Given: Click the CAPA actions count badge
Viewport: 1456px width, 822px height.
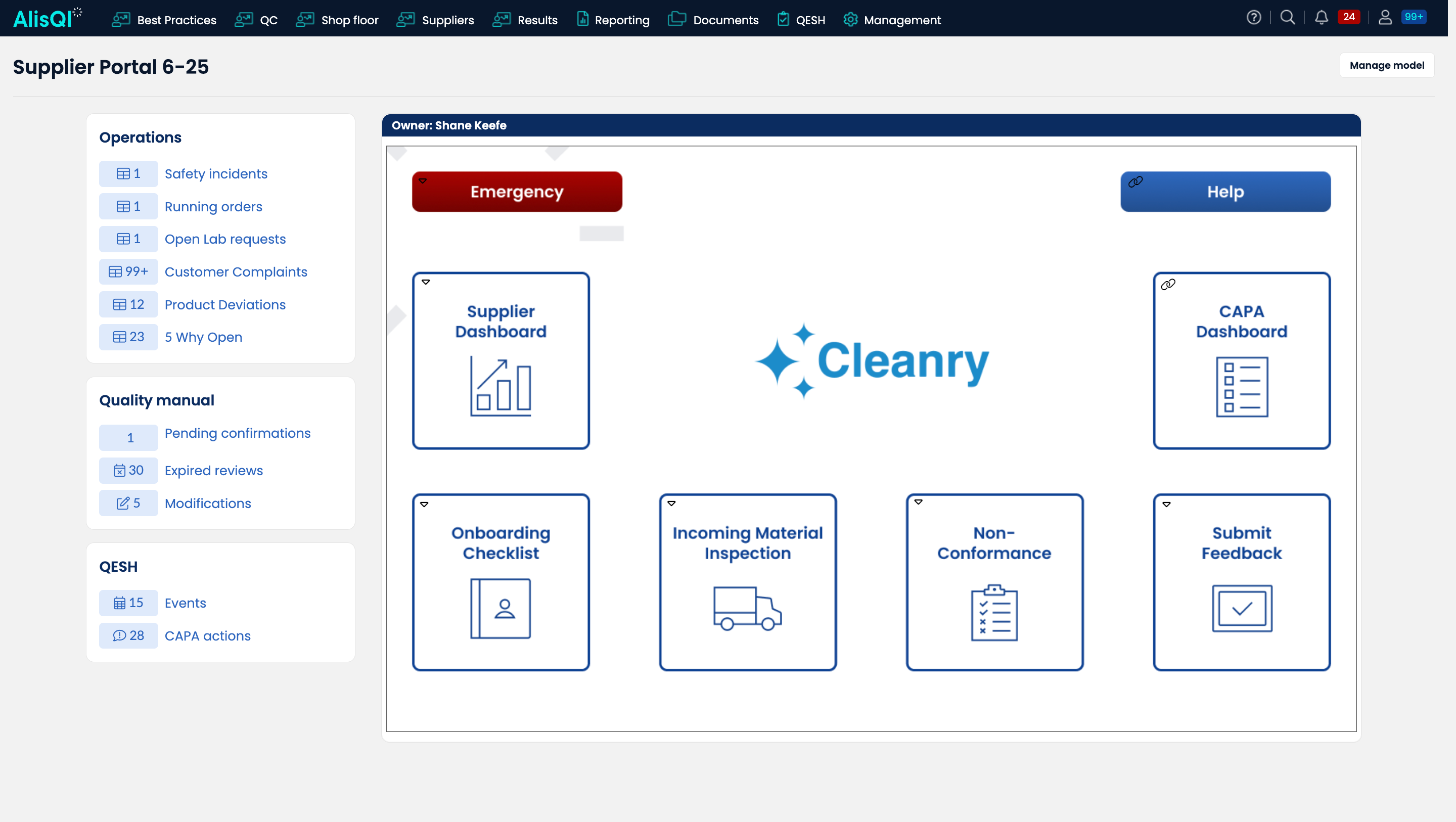Looking at the screenshot, I should (x=128, y=635).
